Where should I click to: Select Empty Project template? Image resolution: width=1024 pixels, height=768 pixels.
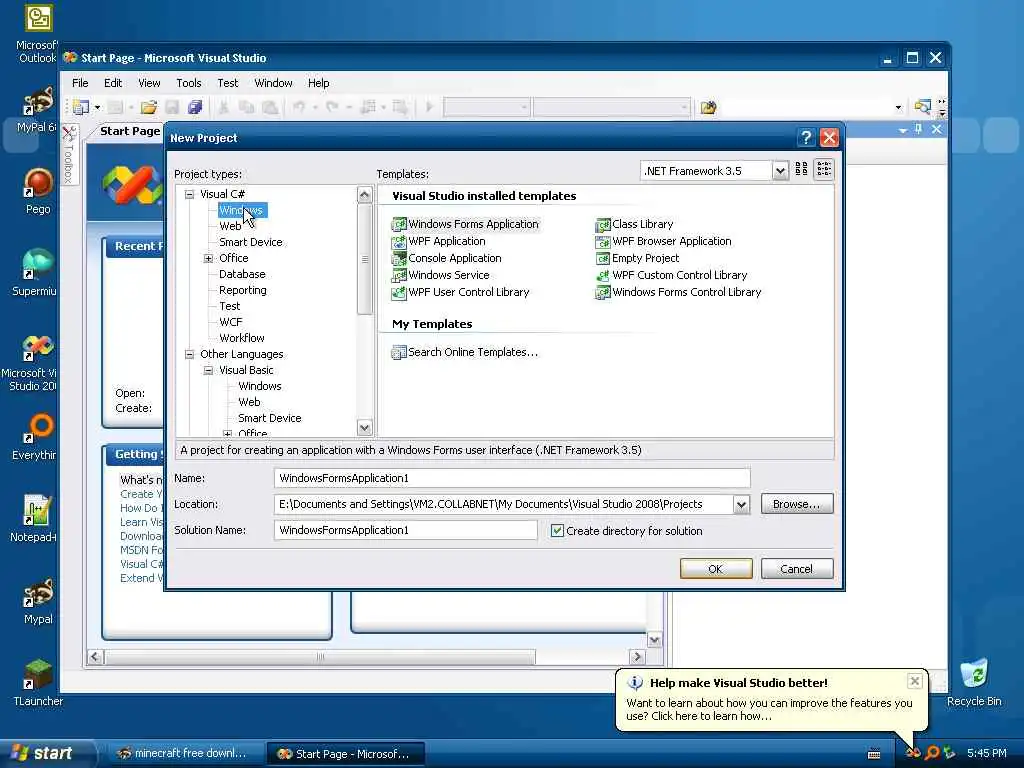point(637,258)
